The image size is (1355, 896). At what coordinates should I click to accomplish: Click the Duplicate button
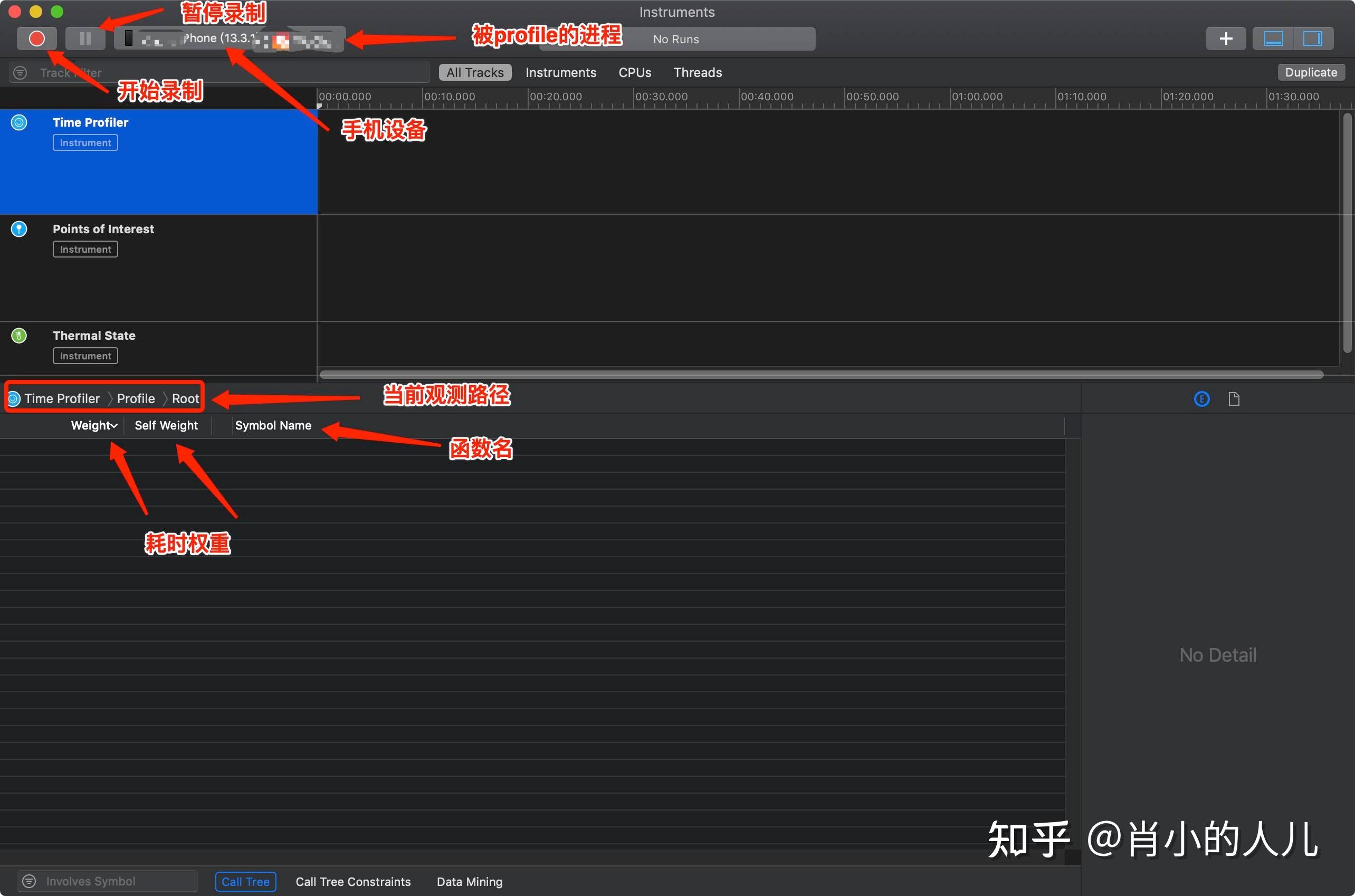click(1311, 72)
